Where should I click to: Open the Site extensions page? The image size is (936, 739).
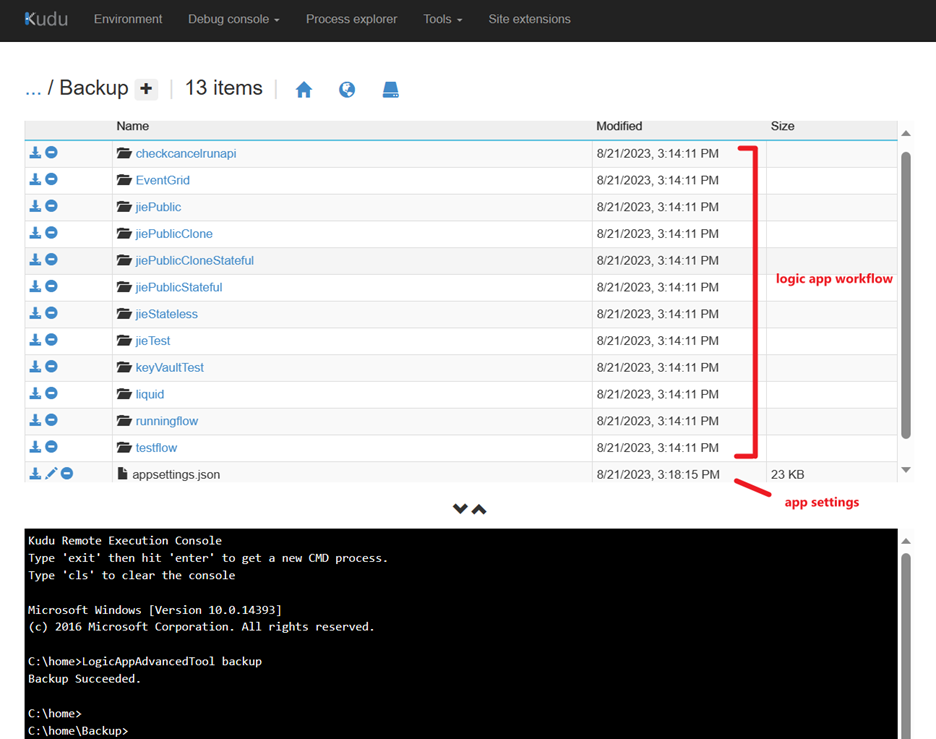coord(529,19)
